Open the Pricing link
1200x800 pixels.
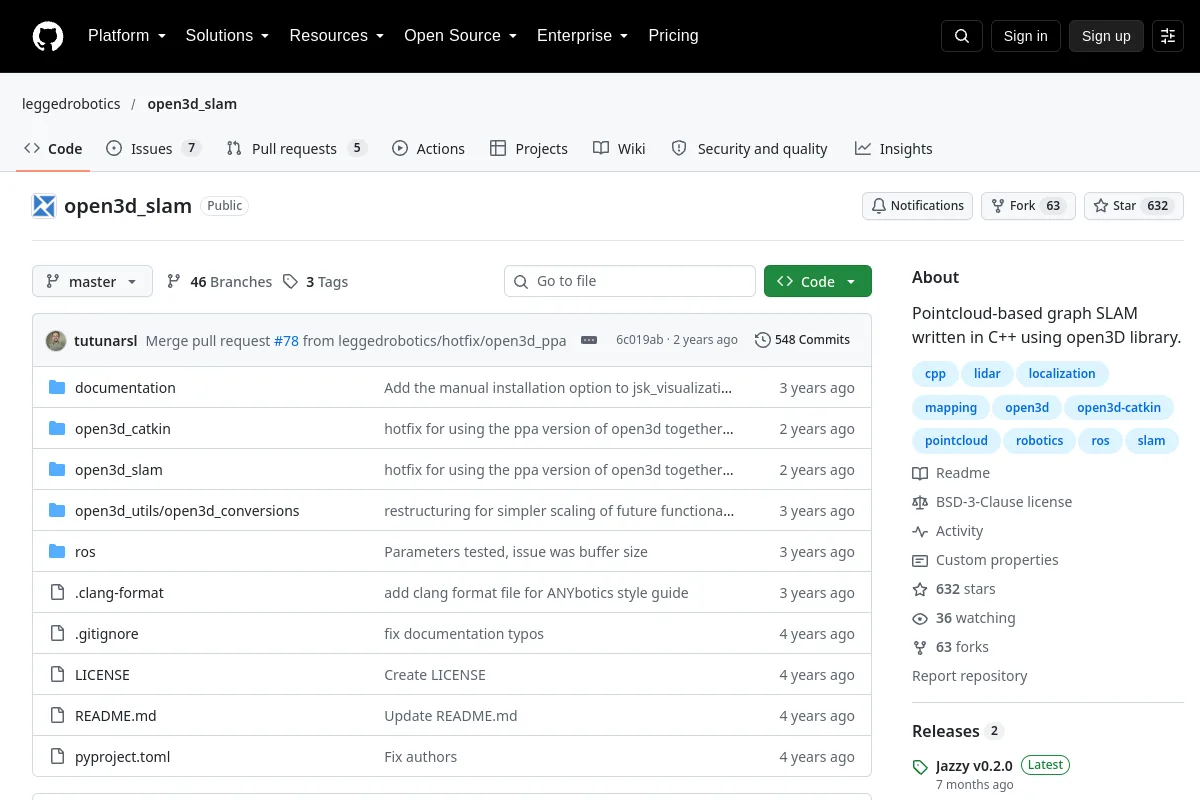click(x=673, y=36)
